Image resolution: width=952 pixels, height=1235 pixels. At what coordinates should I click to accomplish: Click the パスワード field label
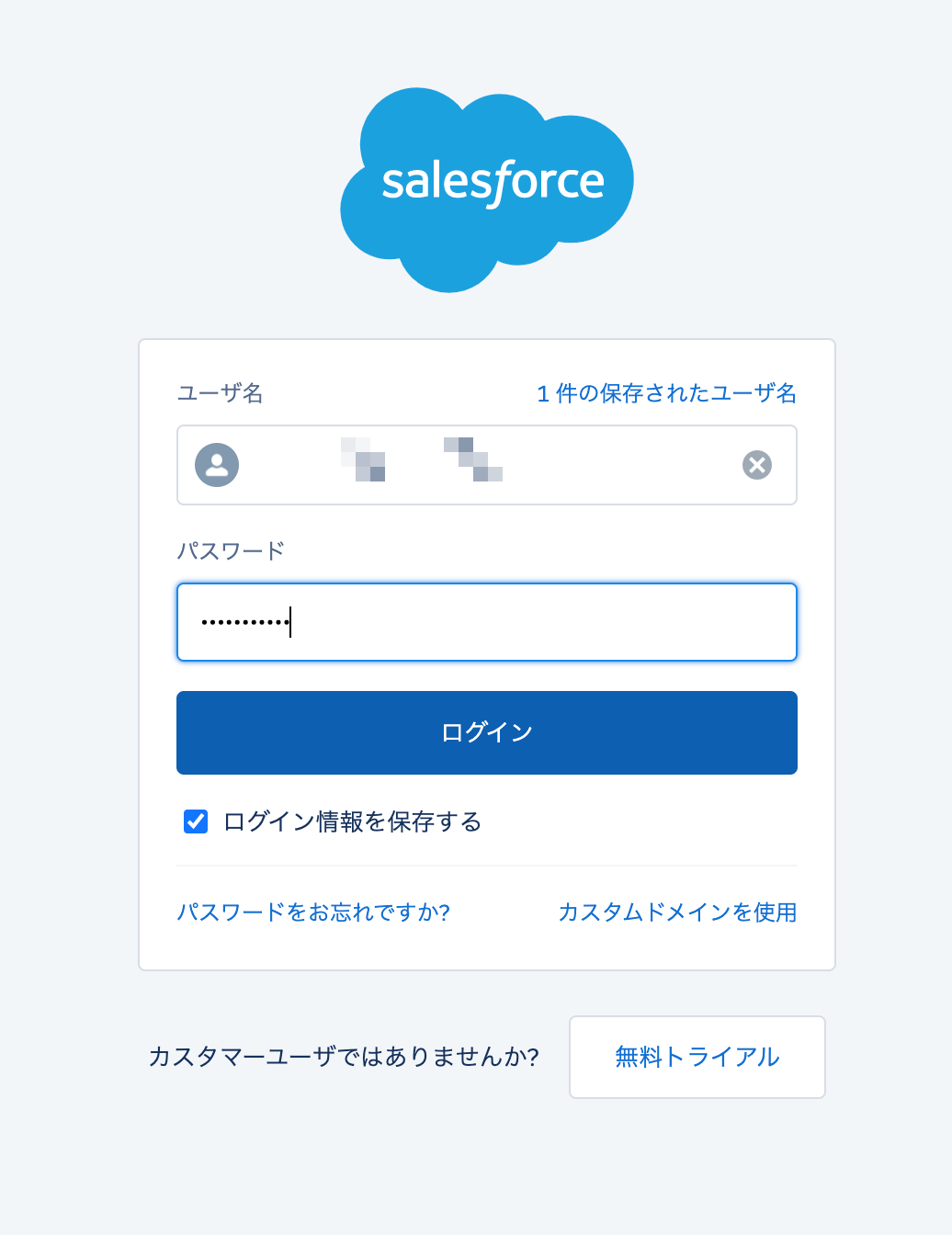click(231, 551)
